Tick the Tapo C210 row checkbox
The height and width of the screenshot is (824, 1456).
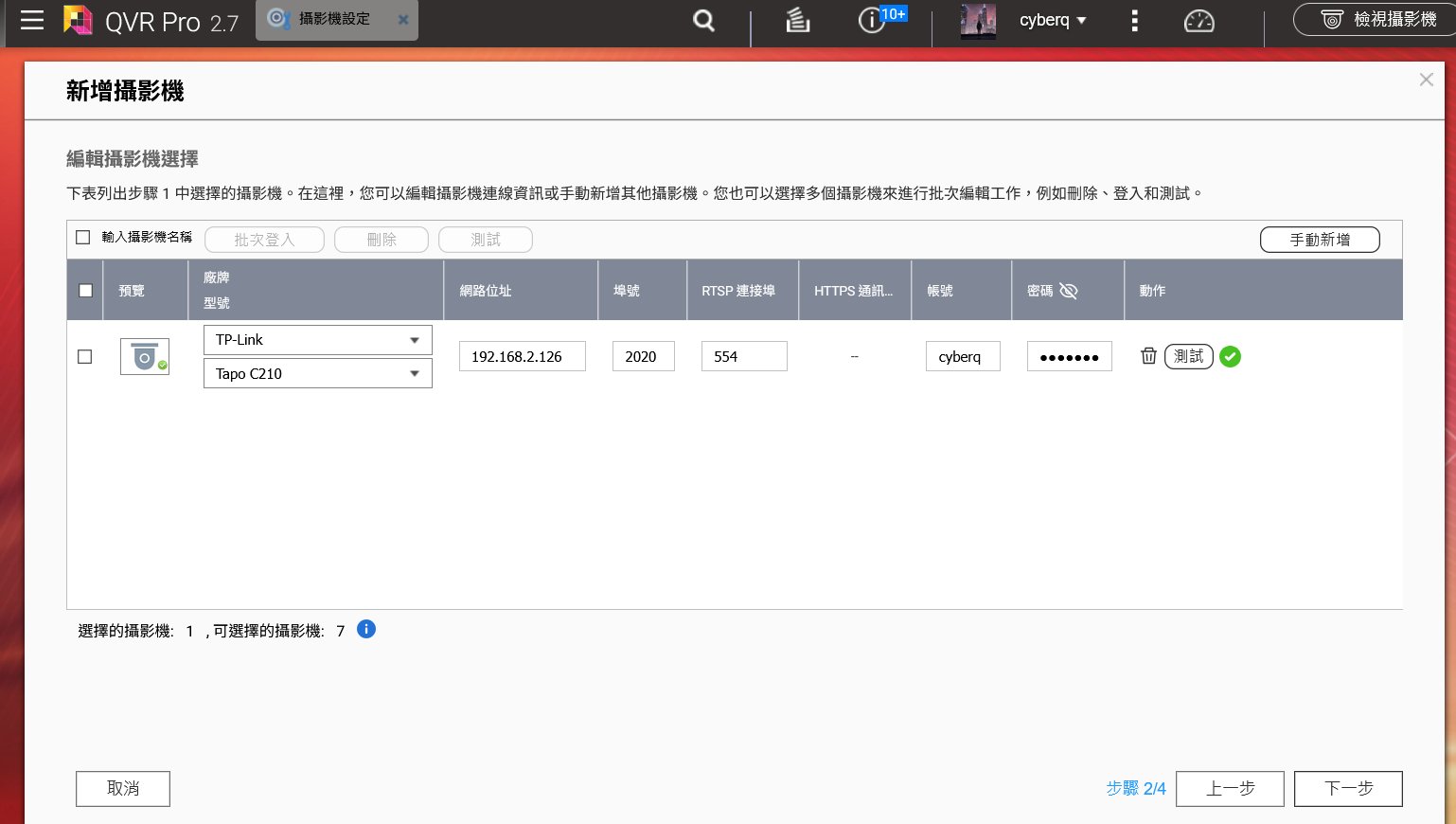(85, 357)
